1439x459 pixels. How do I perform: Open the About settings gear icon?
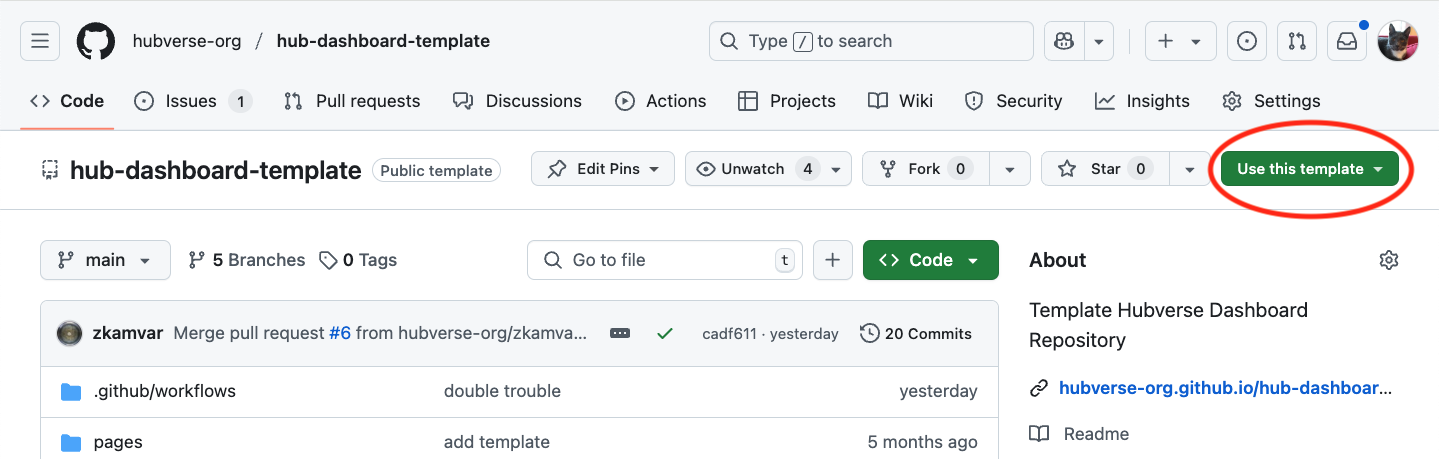point(1388,260)
